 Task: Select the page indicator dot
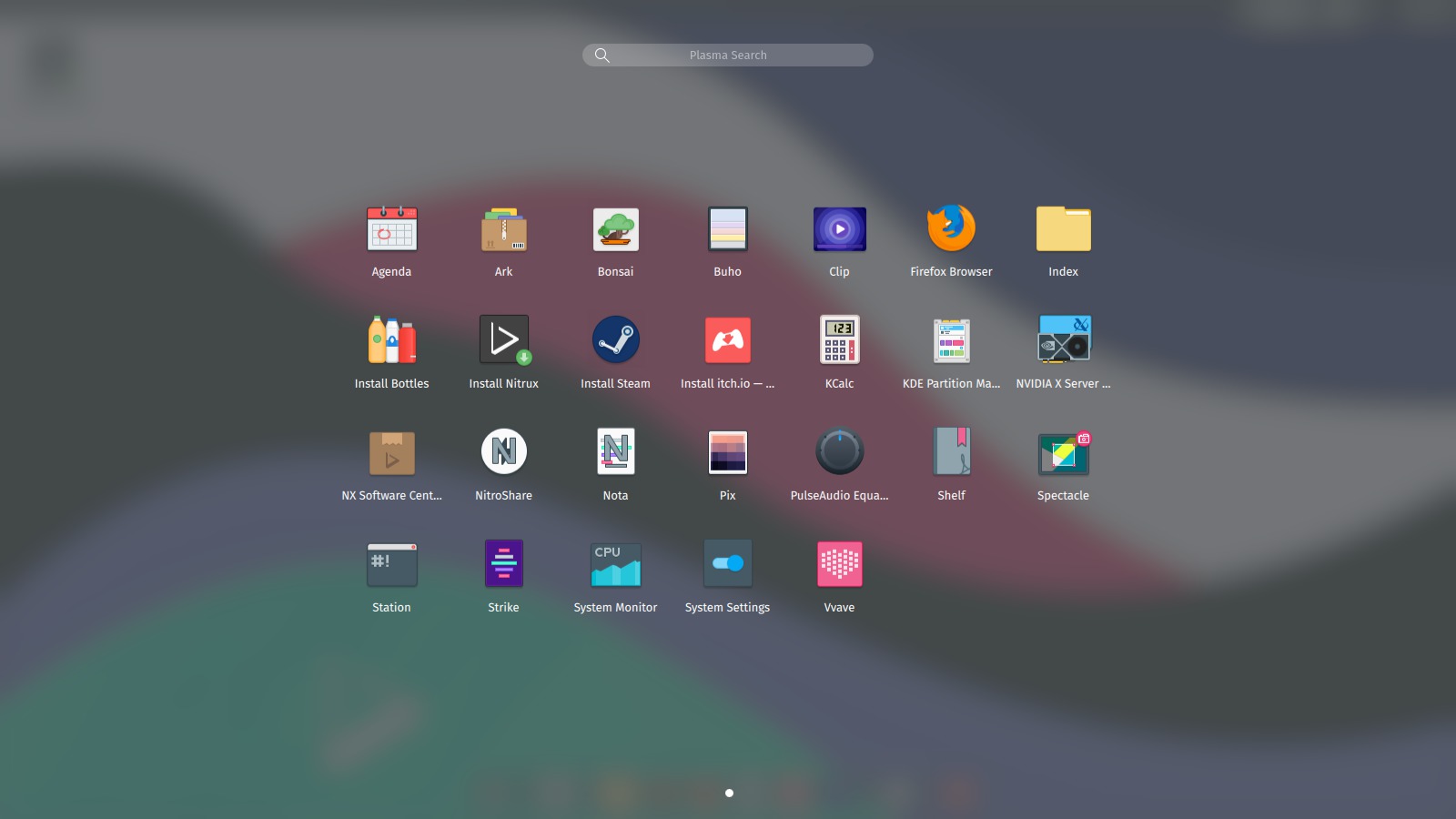click(x=729, y=793)
